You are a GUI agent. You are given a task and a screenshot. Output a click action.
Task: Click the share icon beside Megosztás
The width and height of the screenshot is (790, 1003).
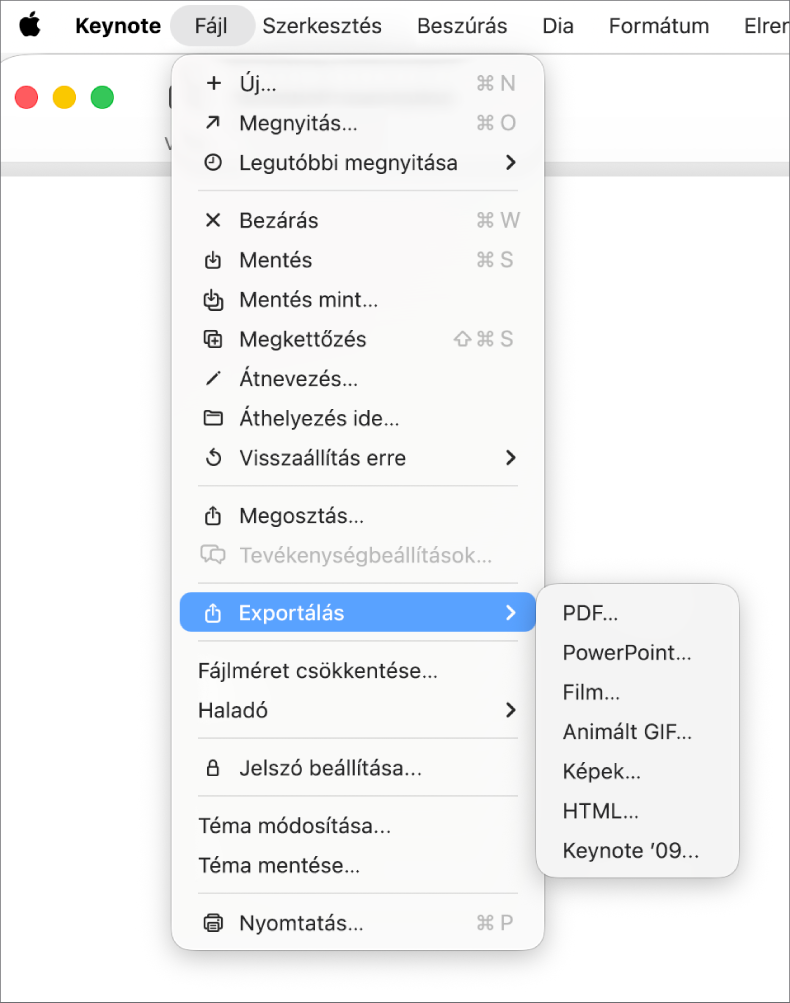[213, 516]
